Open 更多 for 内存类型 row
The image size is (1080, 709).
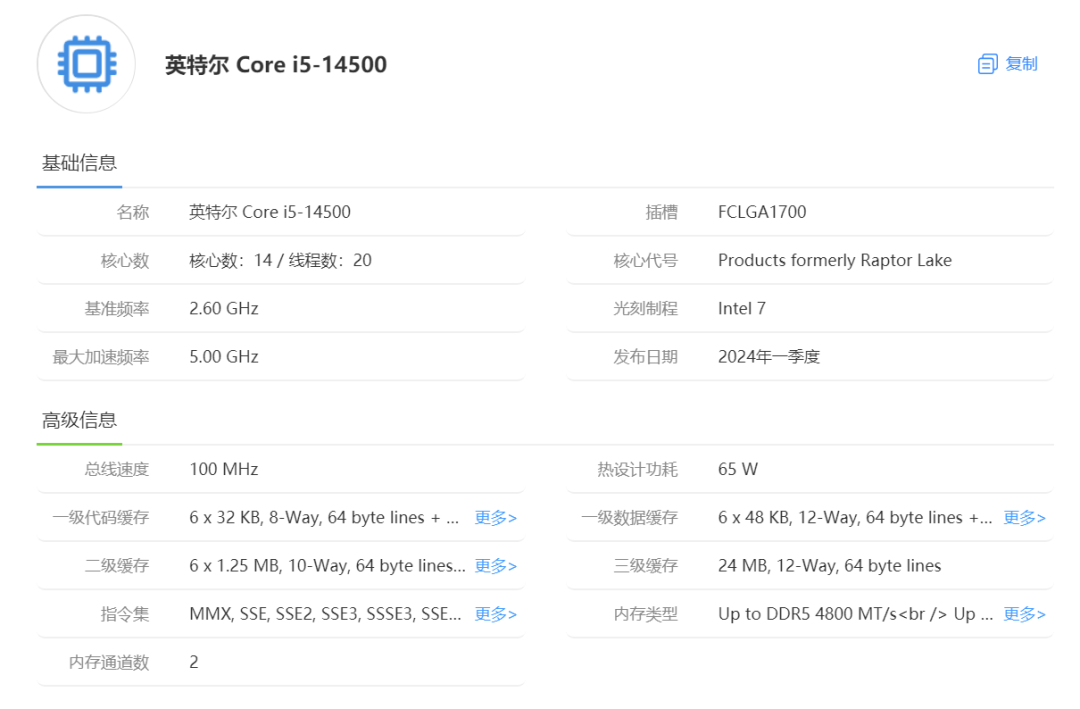pyautogui.click(x=1024, y=614)
